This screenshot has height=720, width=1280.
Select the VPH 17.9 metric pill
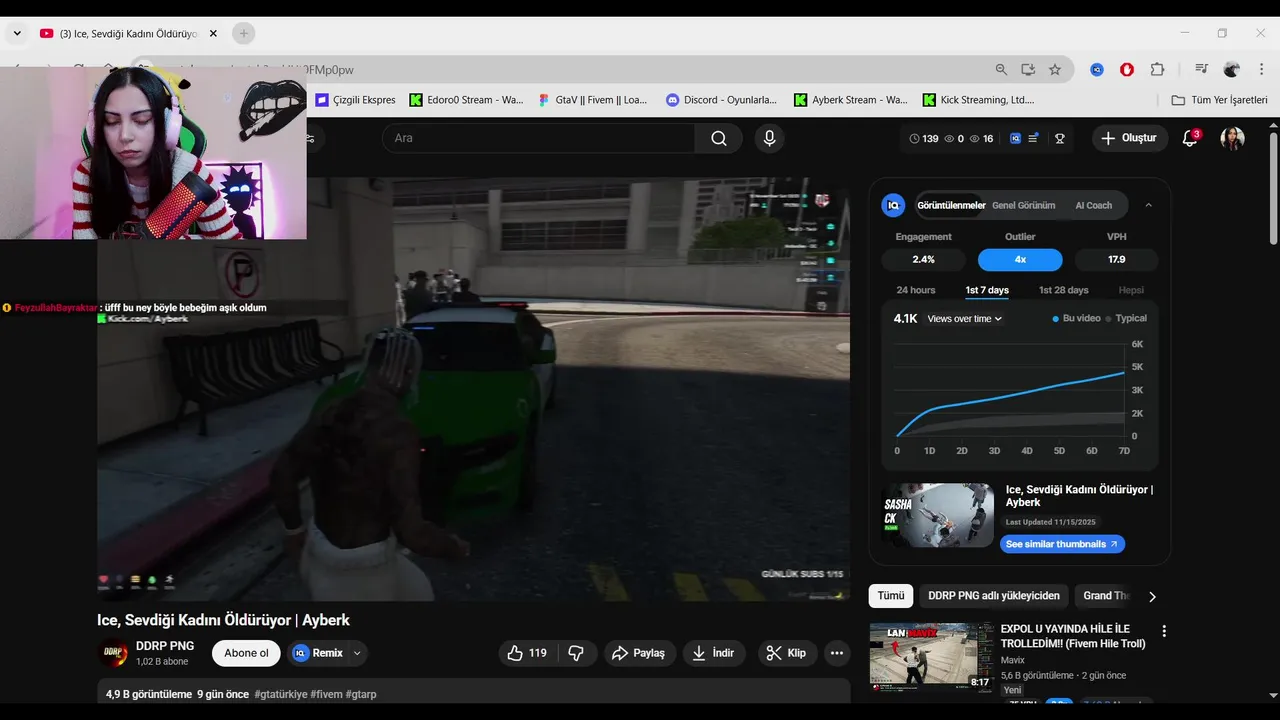click(1117, 259)
